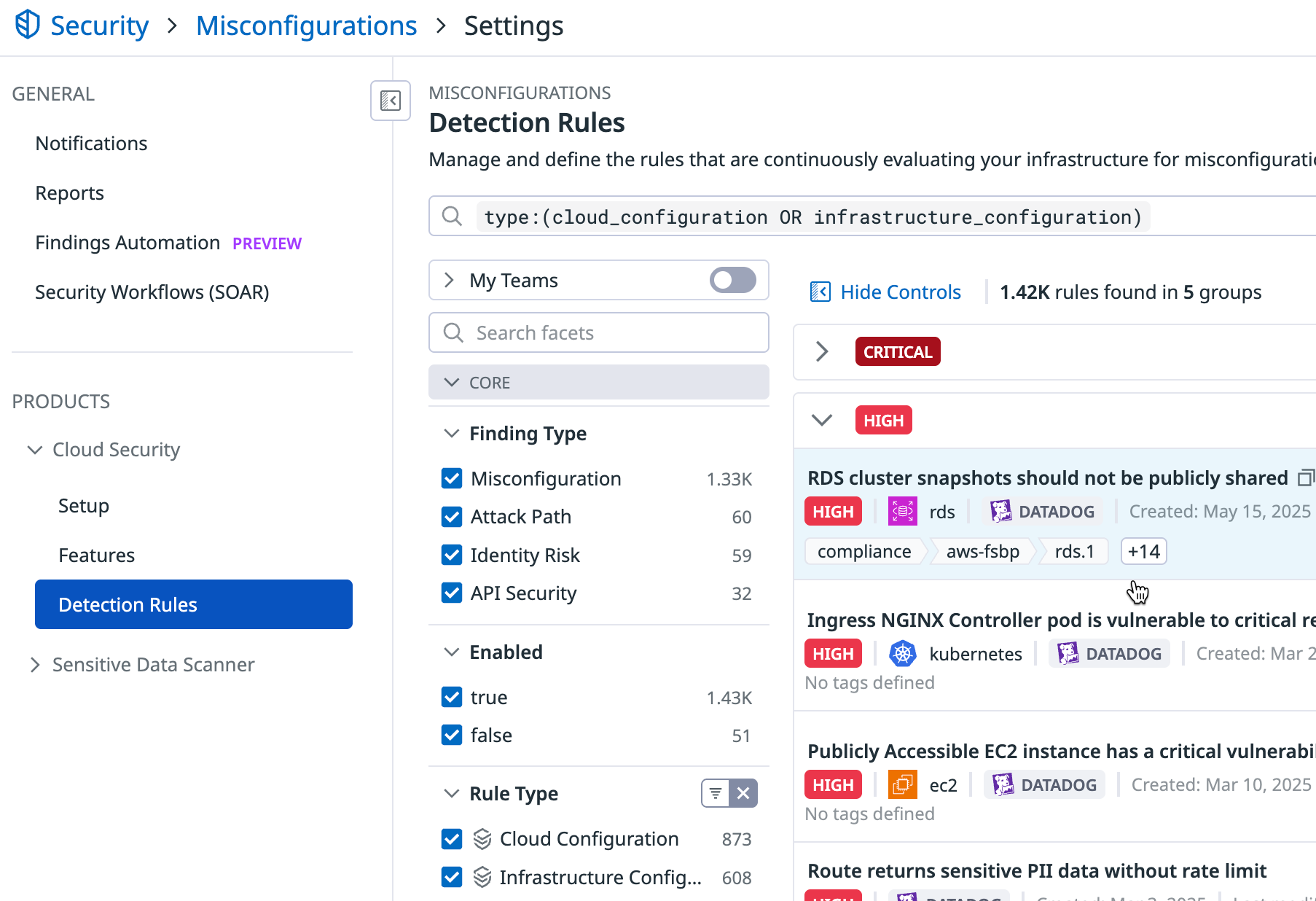The image size is (1316, 901).
Task: Clear the Rule Type filter with the X icon
Action: pos(744,793)
